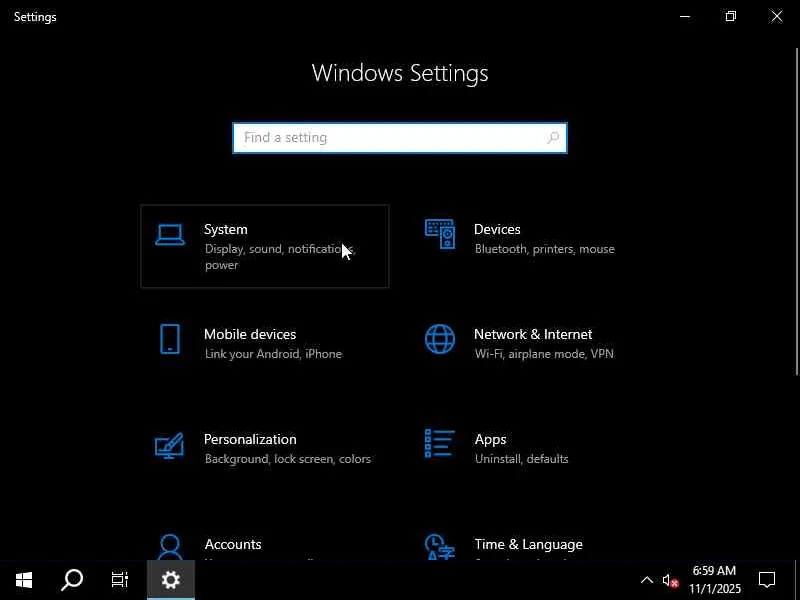
Task: Select the Network & Internet title
Action: click(533, 334)
